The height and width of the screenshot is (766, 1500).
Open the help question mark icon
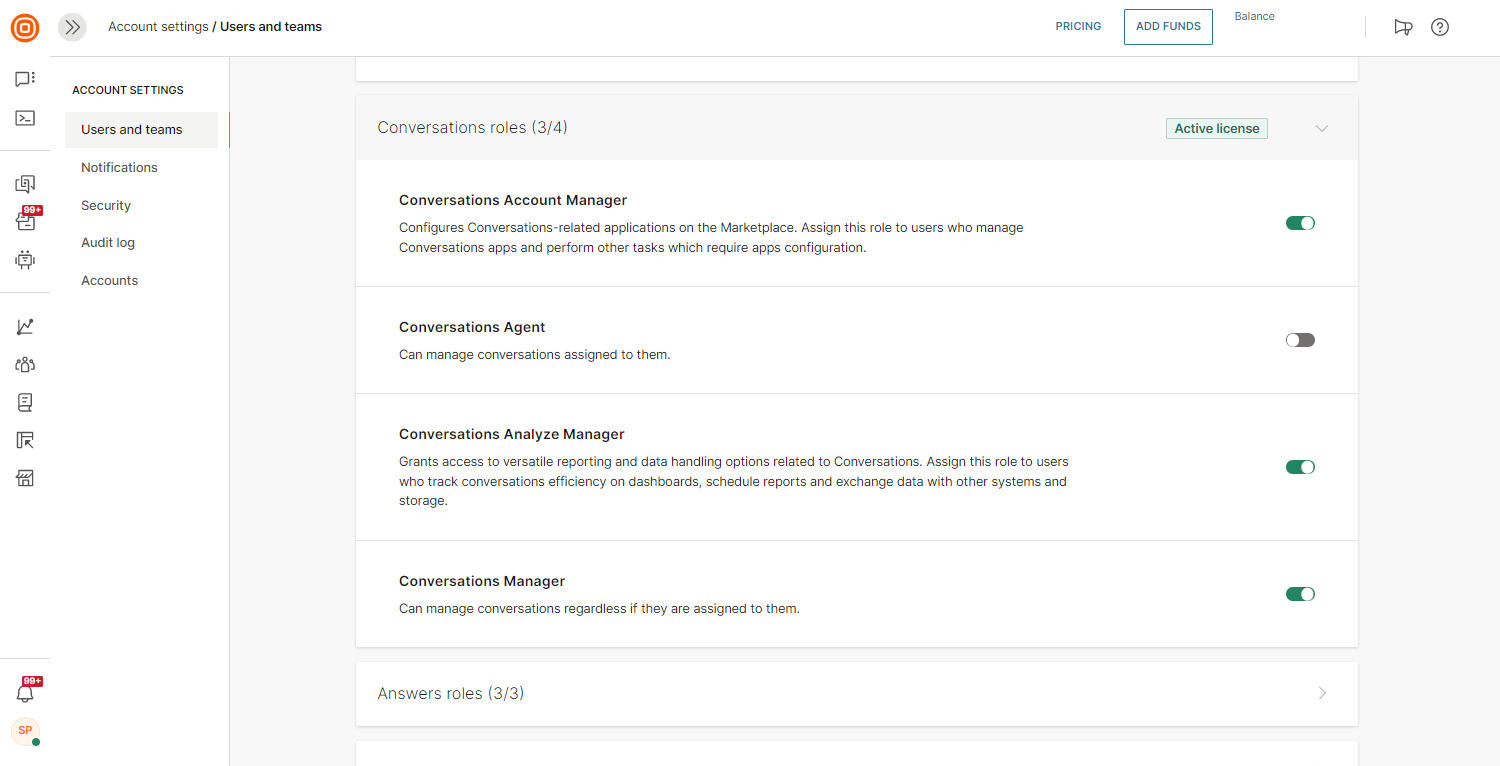coord(1440,28)
